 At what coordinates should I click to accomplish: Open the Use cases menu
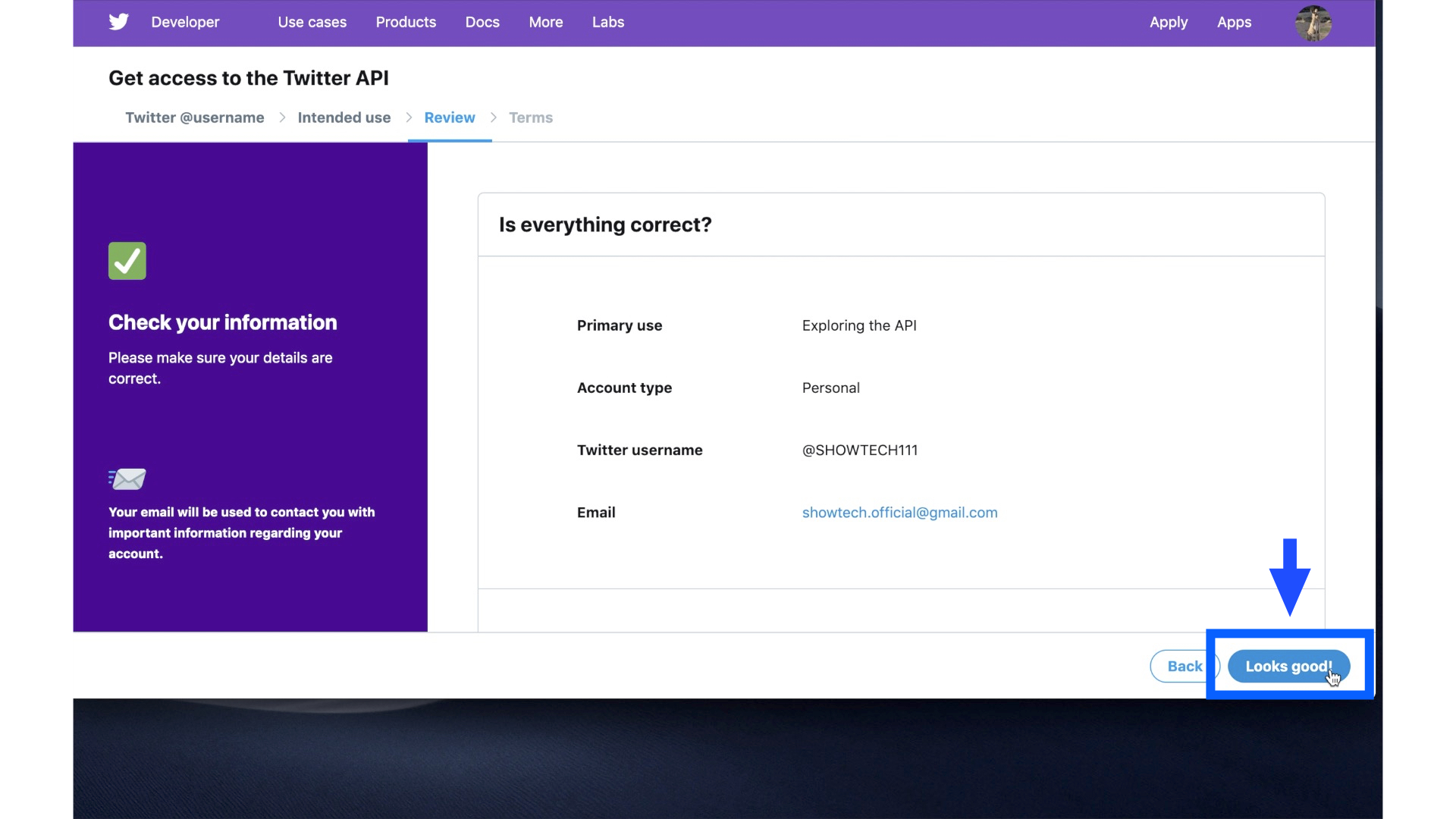(312, 22)
